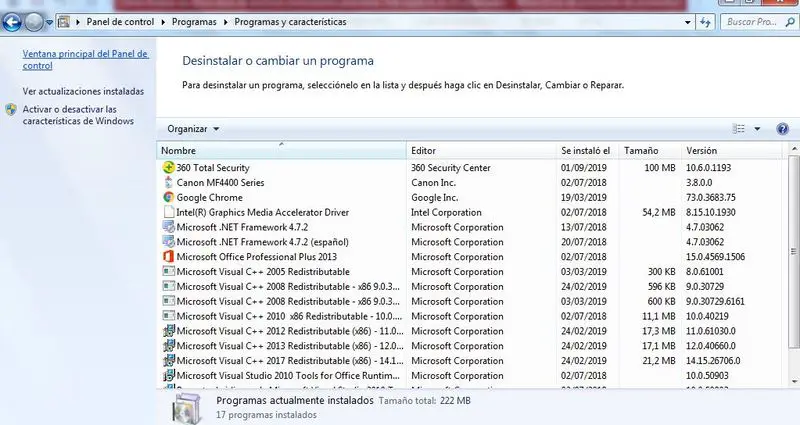
Task: Click the 21,2 MB size cell
Action: click(x=659, y=360)
